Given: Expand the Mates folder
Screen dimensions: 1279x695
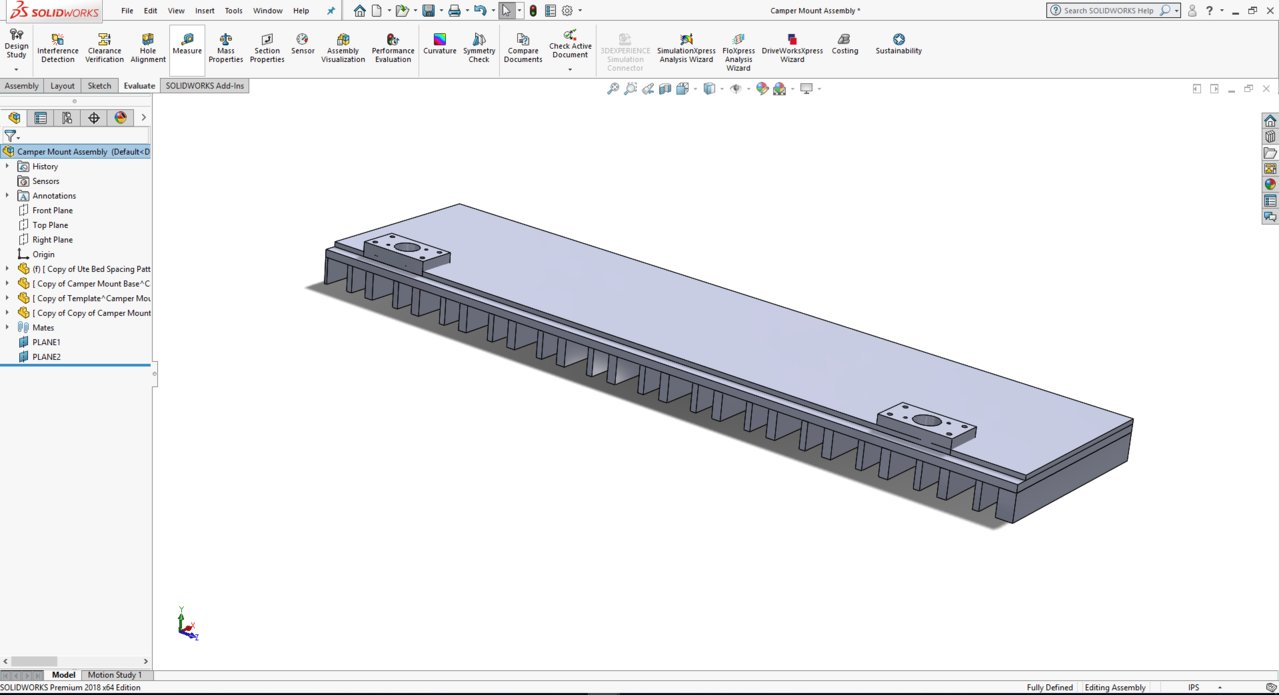Looking at the screenshot, I should pyautogui.click(x=7, y=327).
